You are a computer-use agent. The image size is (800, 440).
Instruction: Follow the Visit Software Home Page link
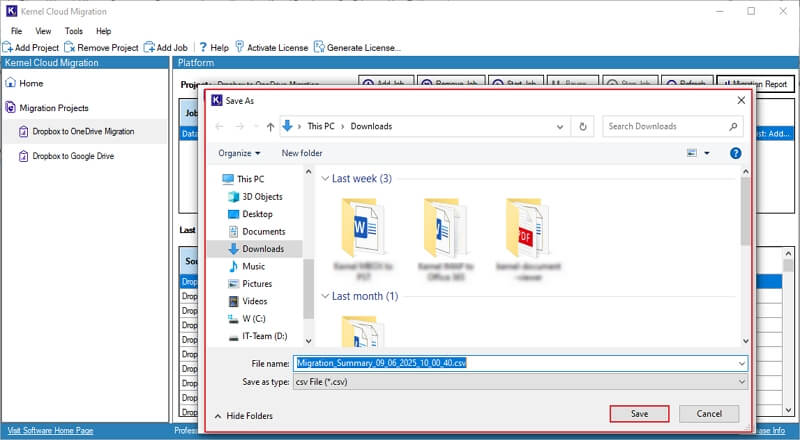[51, 430]
